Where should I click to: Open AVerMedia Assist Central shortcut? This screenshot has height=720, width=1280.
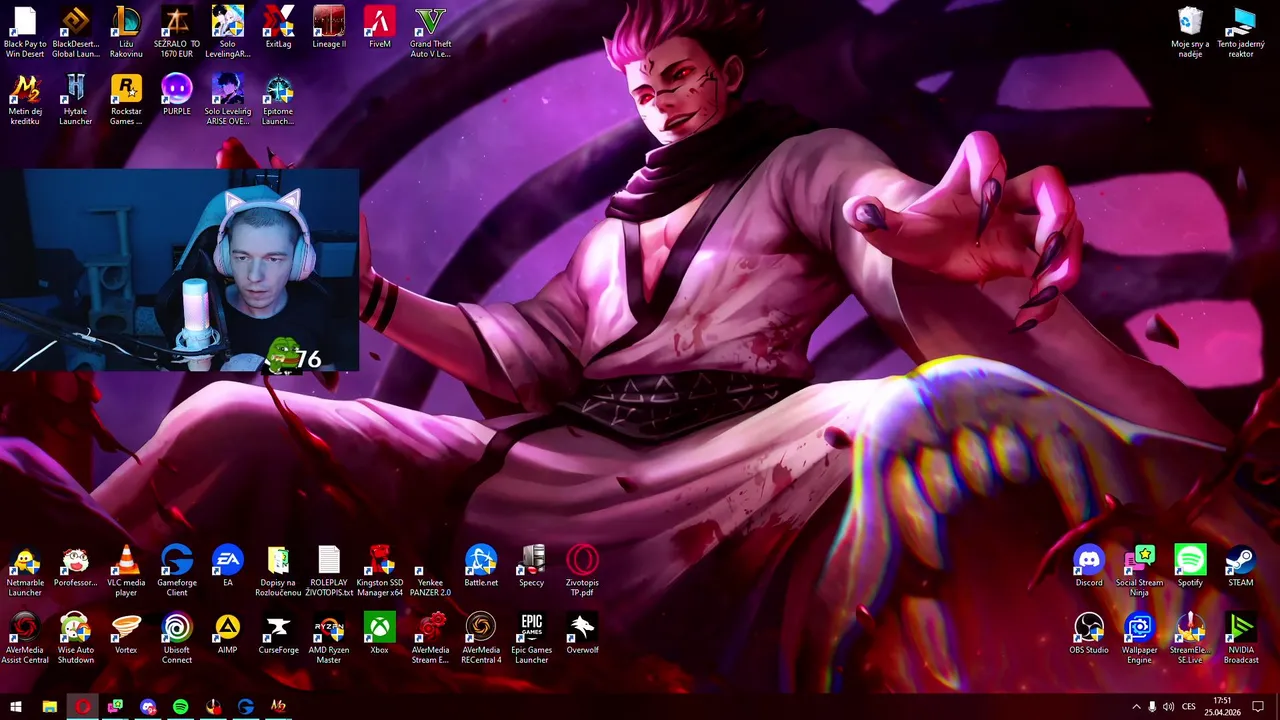pos(25,639)
